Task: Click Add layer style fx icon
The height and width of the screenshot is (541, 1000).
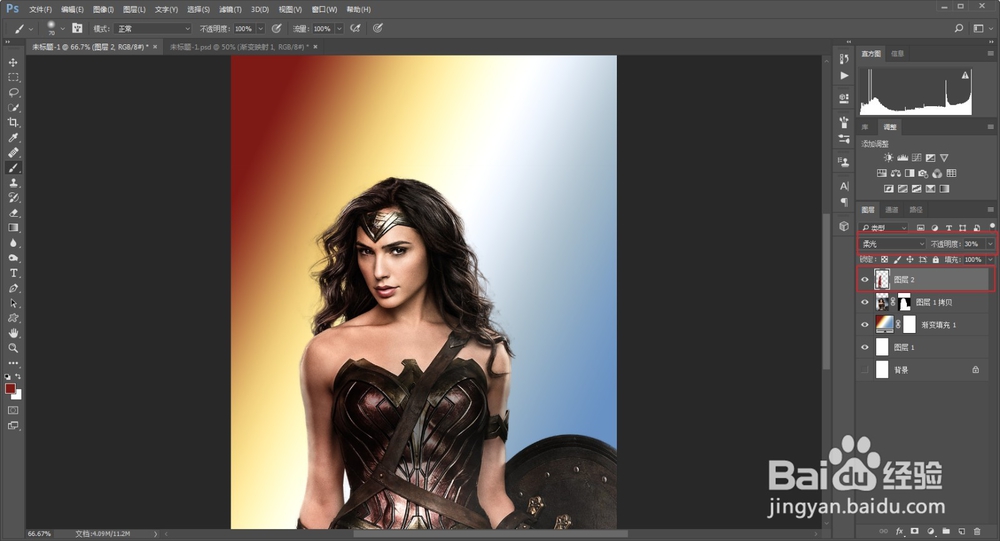Action: [899, 531]
